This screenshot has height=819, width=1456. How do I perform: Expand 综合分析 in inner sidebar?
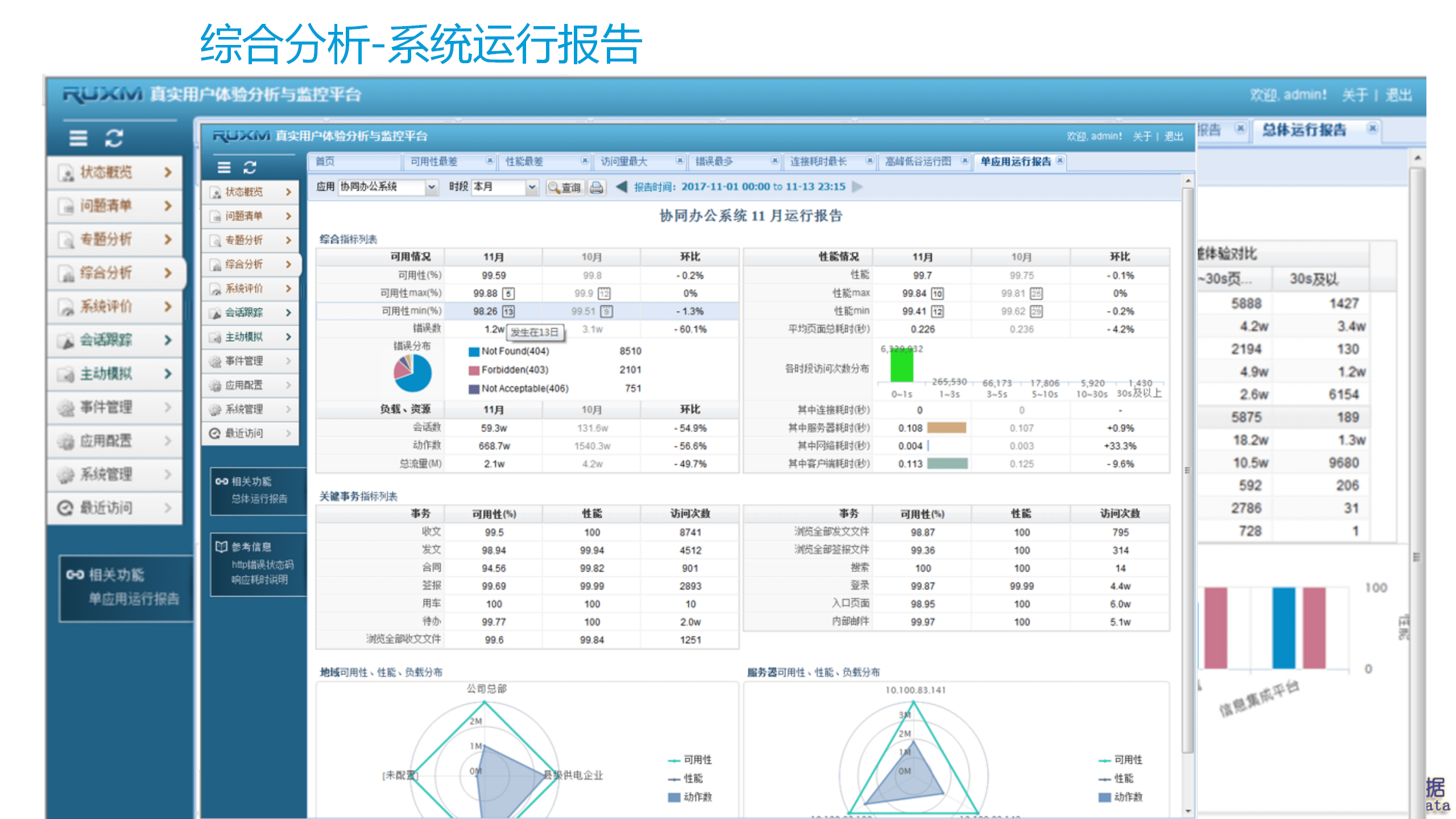click(288, 264)
